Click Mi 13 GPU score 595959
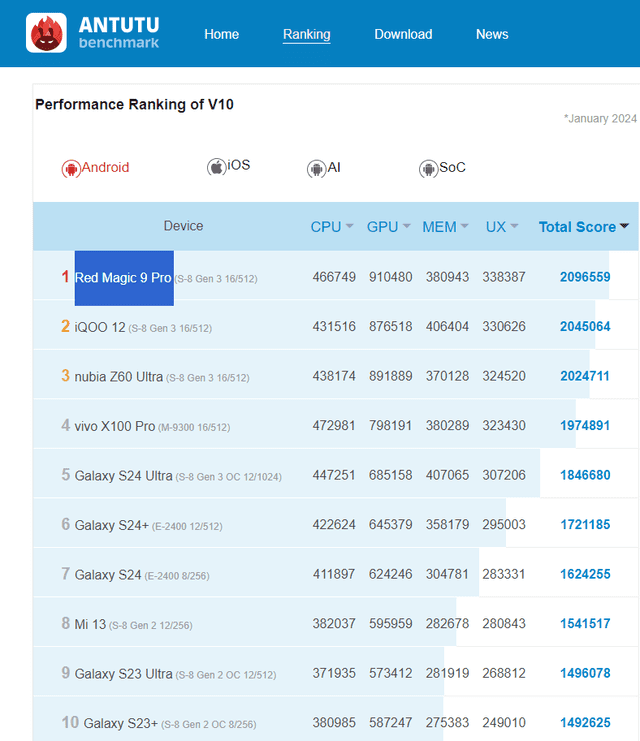This screenshot has height=741, width=640. point(390,623)
